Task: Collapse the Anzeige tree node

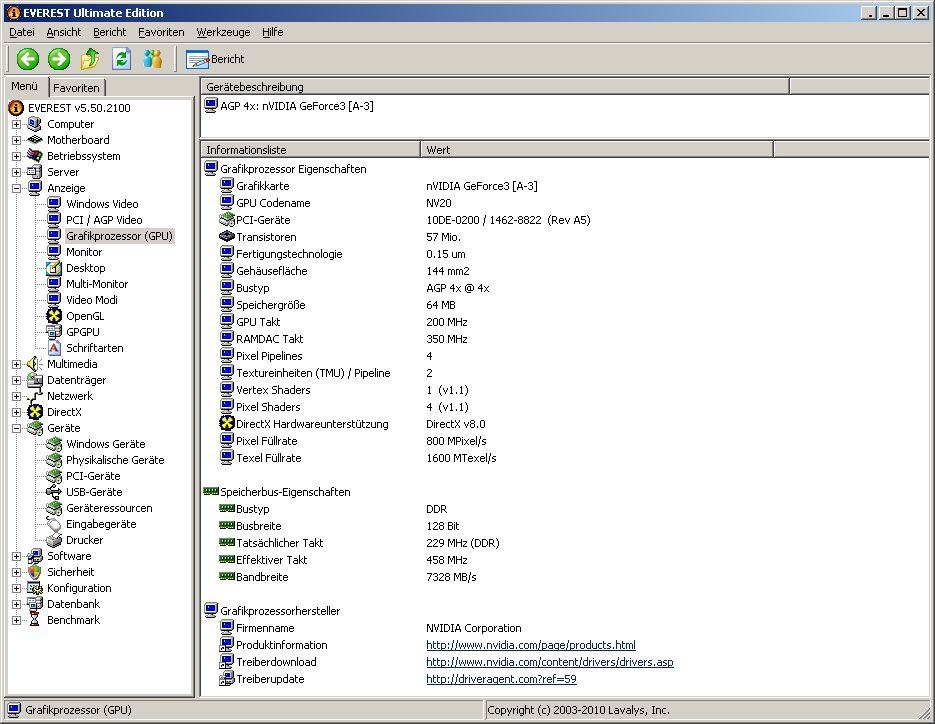Action: coord(17,188)
